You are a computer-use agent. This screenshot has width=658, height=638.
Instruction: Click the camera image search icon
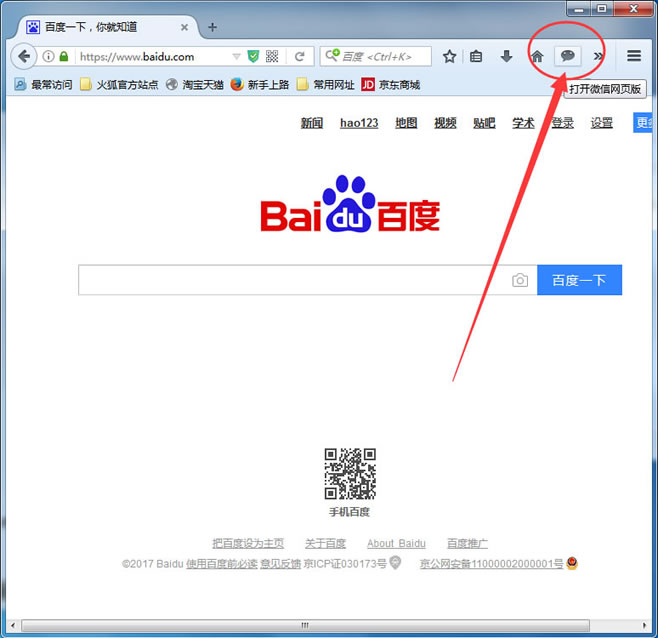click(520, 280)
